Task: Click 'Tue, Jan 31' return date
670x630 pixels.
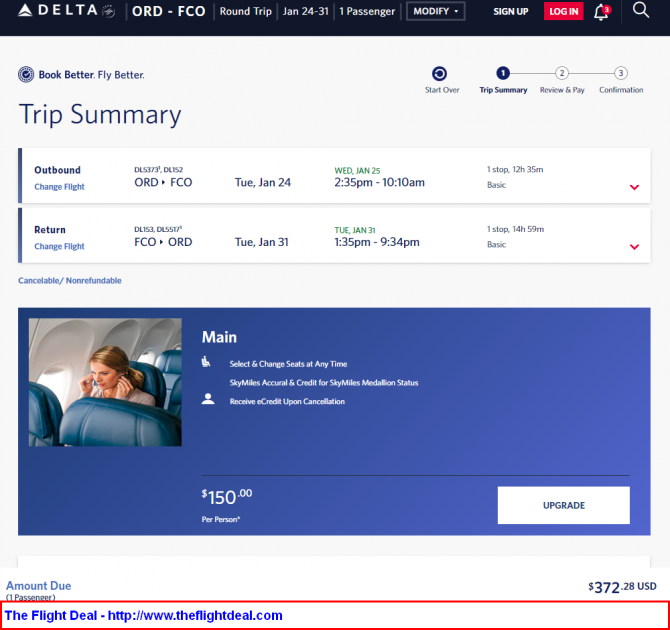Action: tap(262, 242)
